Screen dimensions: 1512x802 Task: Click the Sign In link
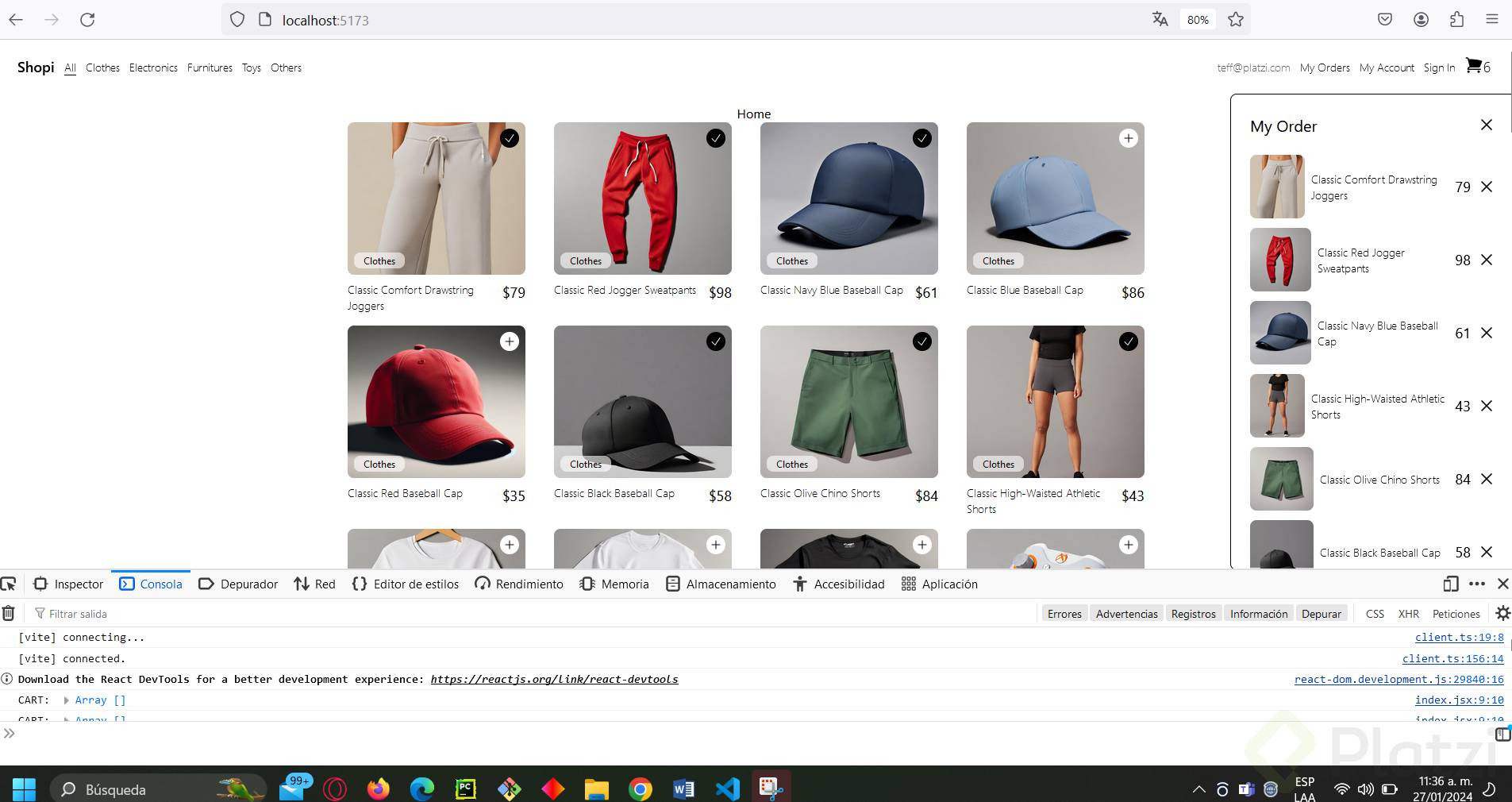click(1439, 67)
